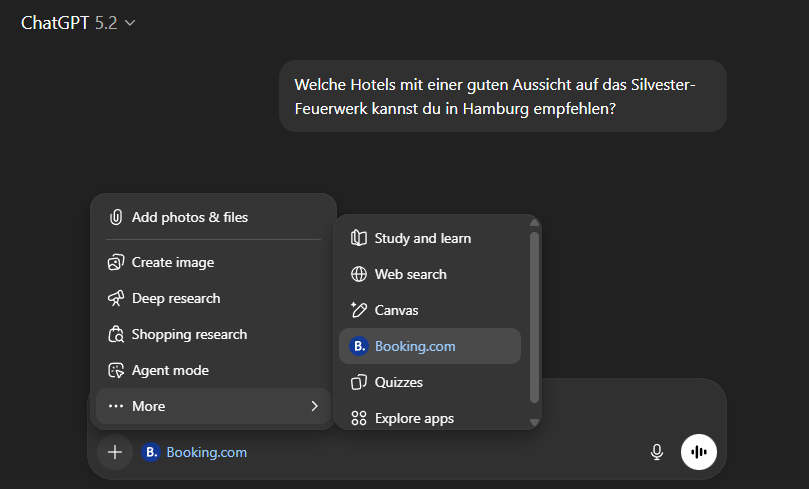Click the submenu scrollbar up arrow

(534, 223)
